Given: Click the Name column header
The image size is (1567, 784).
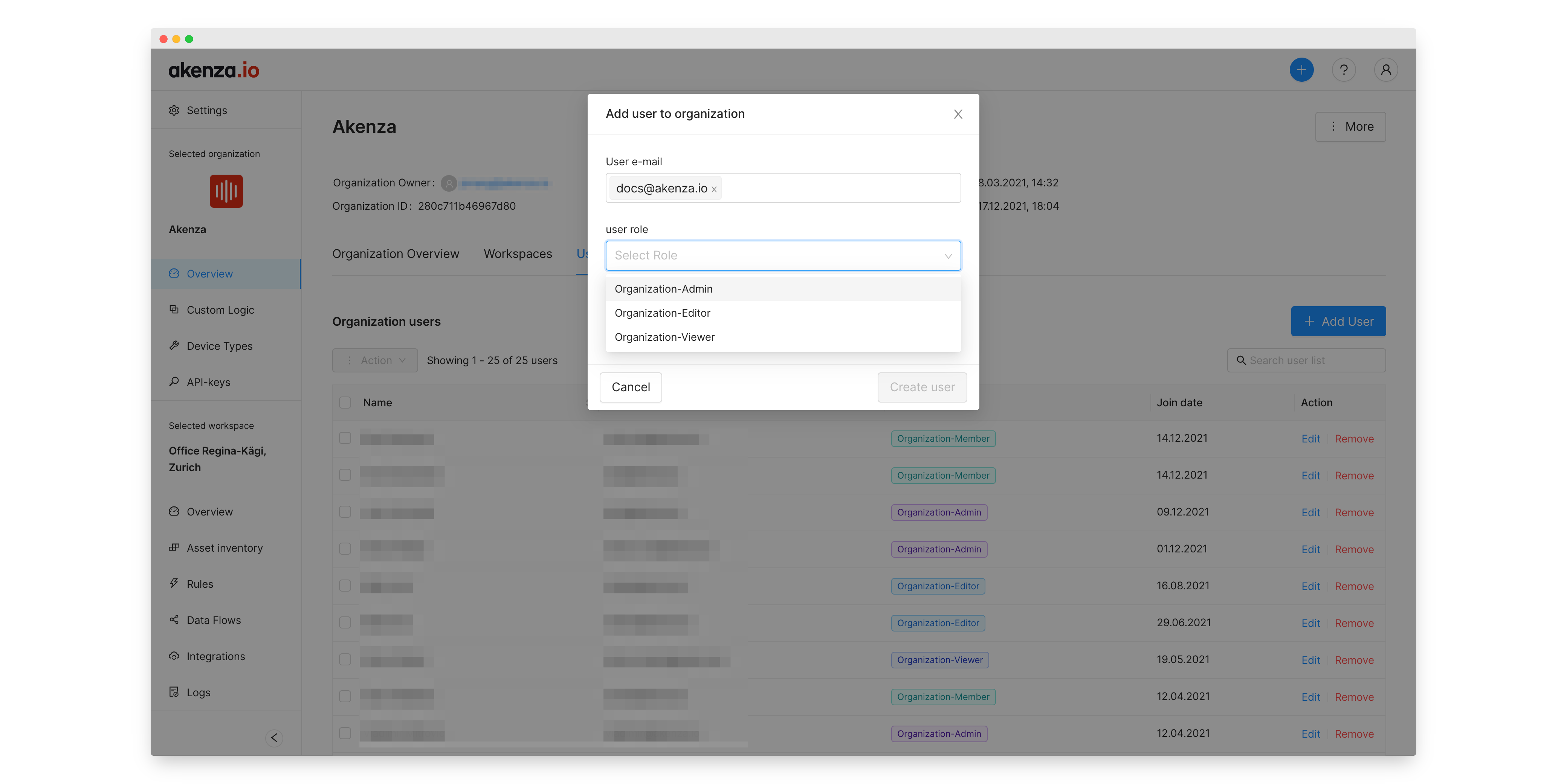Looking at the screenshot, I should tap(377, 403).
